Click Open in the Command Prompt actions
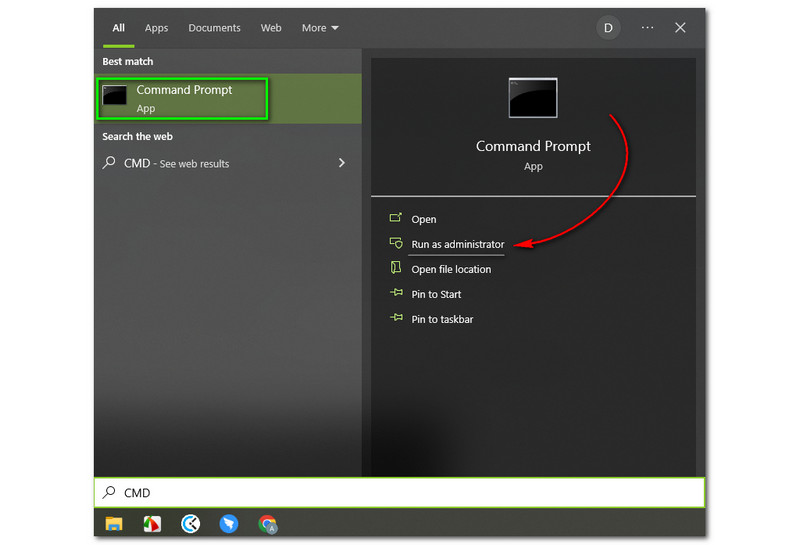800x545 pixels. 423,219
